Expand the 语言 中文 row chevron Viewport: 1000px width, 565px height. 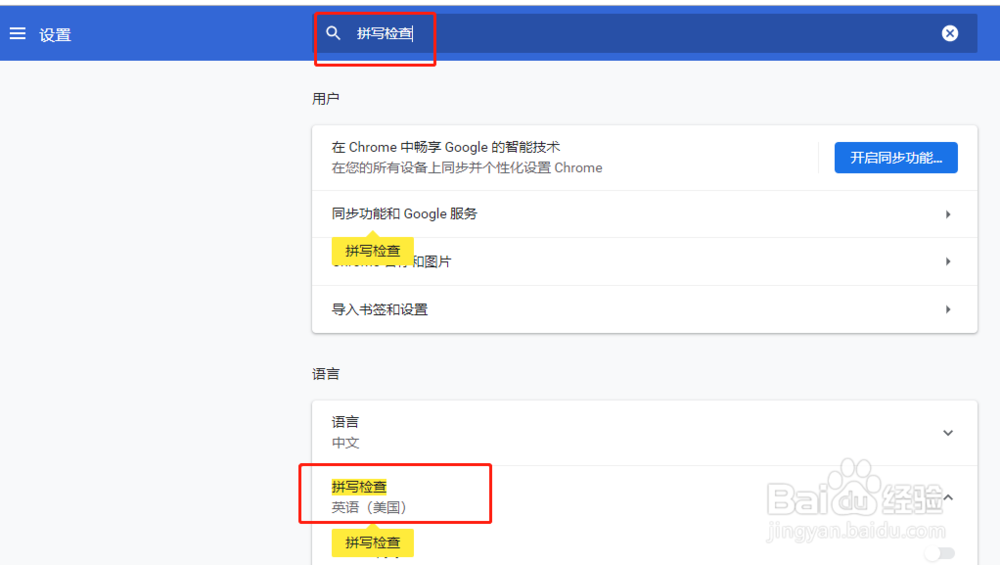click(x=947, y=433)
